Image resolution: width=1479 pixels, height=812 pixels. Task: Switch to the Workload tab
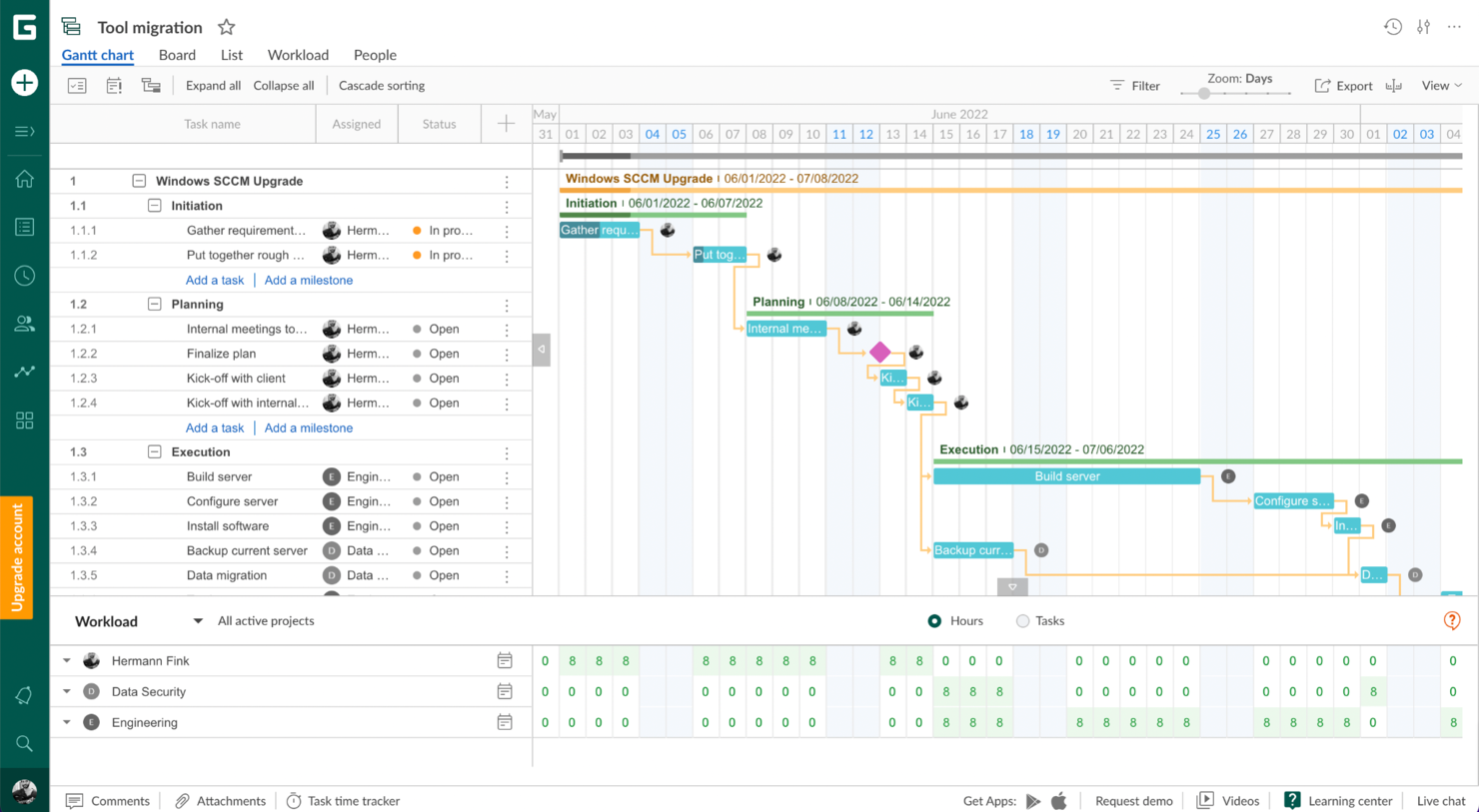298,55
